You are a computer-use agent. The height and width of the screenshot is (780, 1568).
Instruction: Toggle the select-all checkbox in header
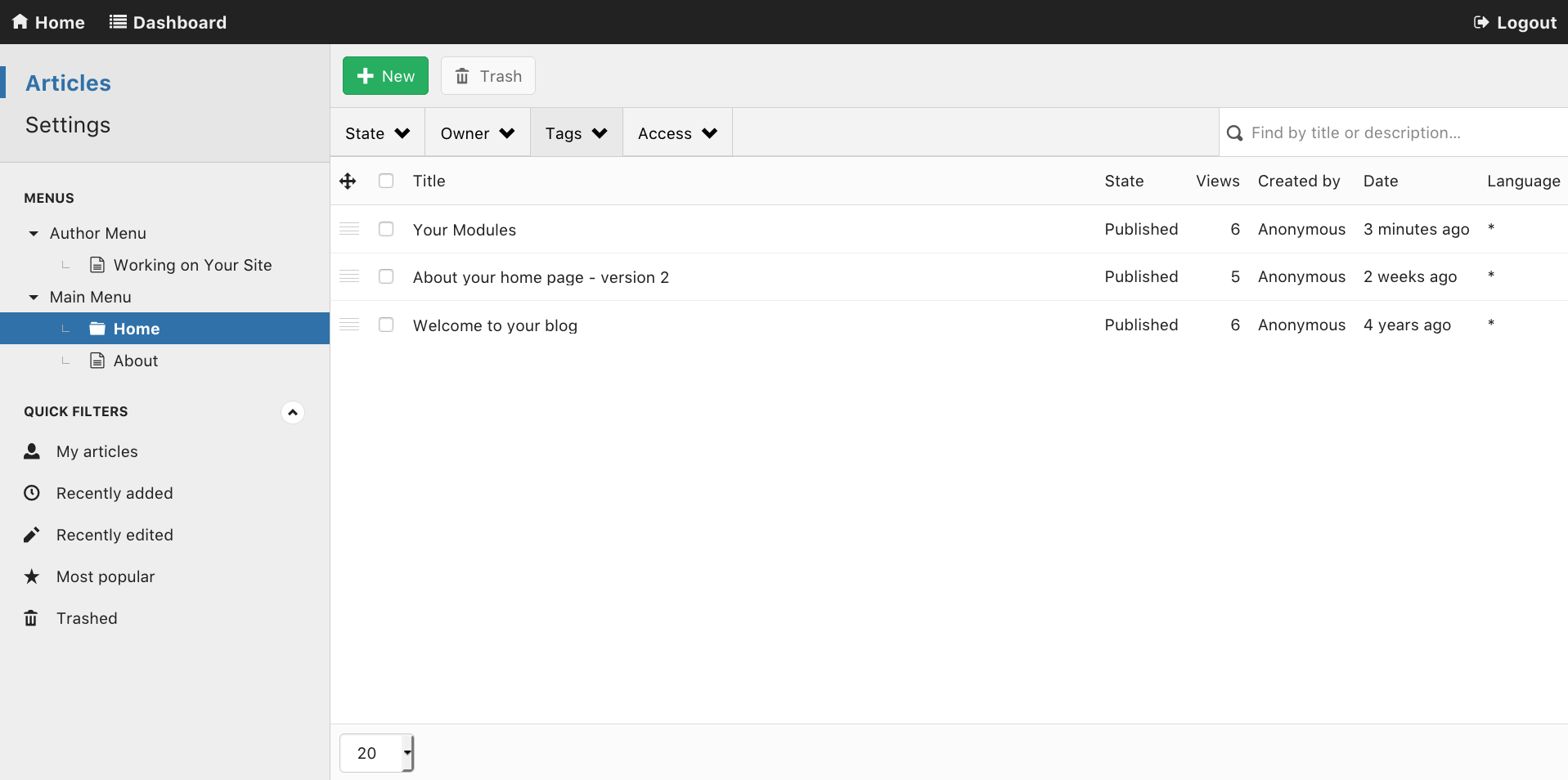pos(386,181)
